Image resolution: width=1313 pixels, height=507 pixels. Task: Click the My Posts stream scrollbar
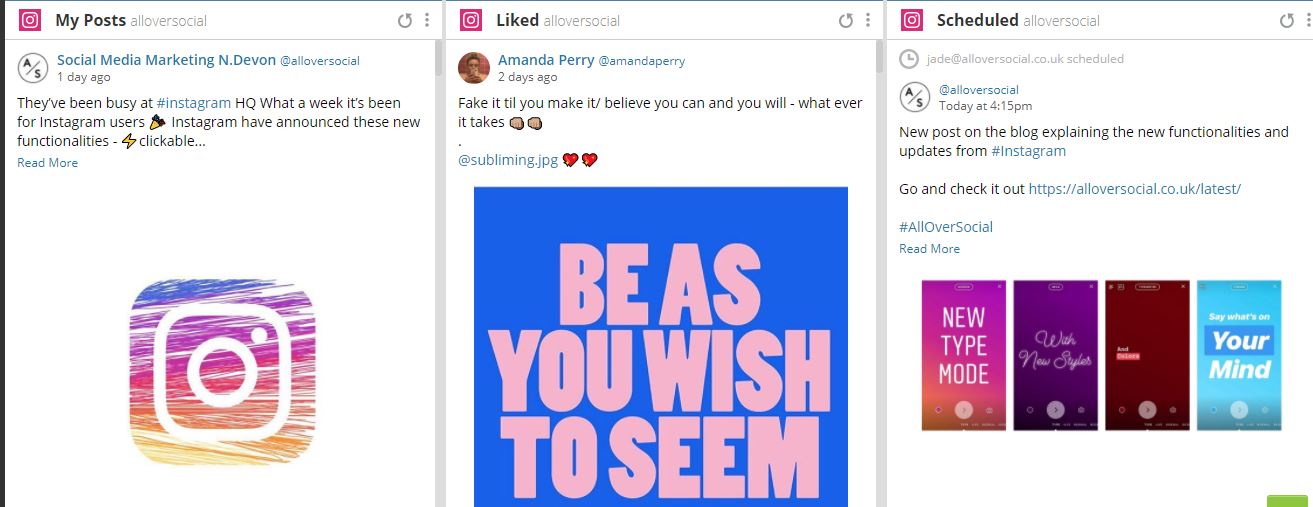pyautogui.click(x=438, y=60)
